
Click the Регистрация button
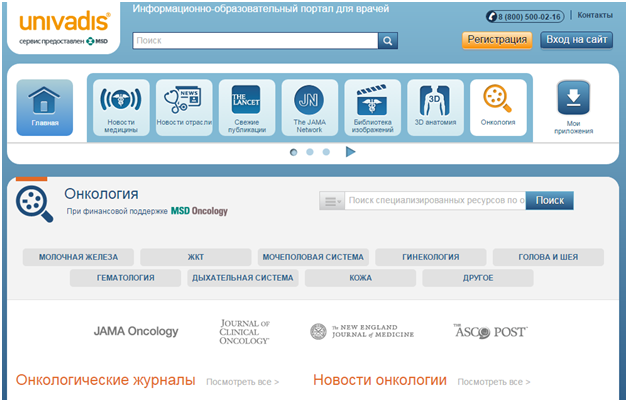click(x=497, y=40)
